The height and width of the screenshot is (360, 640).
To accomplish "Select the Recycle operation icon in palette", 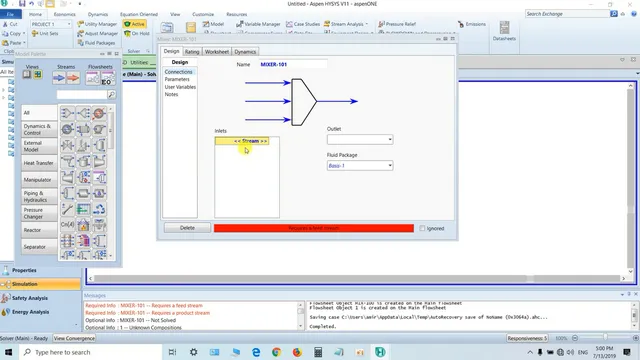I will 99,209.
